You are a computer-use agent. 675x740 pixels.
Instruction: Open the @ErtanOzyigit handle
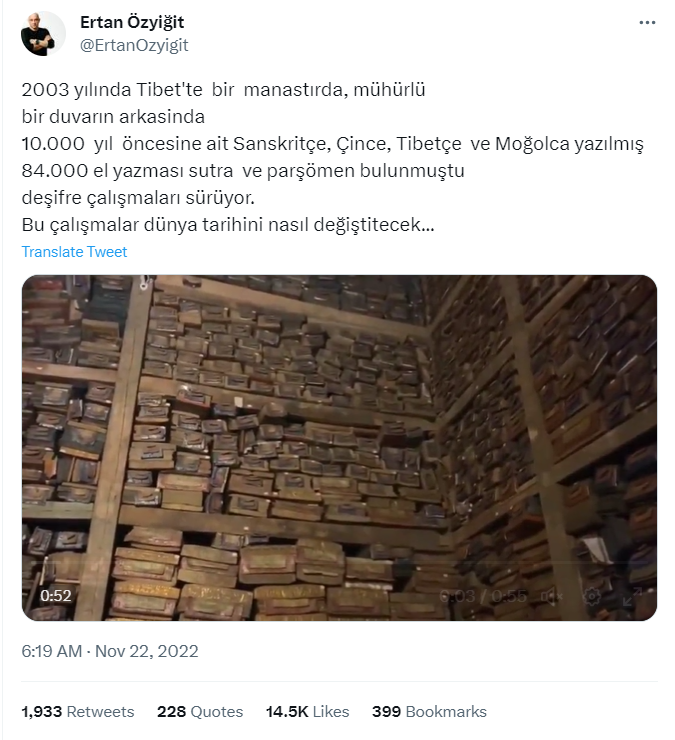[x=134, y=45]
